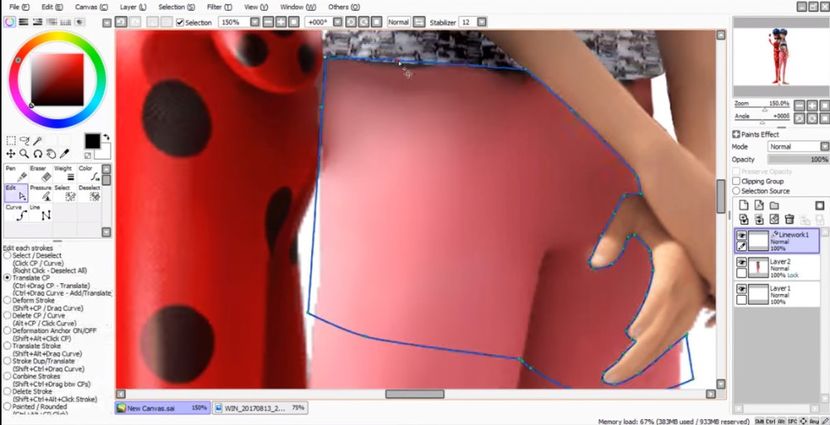This screenshot has height=425, width=830.
Task: Swap foreground and background colors
Action: 106,137
